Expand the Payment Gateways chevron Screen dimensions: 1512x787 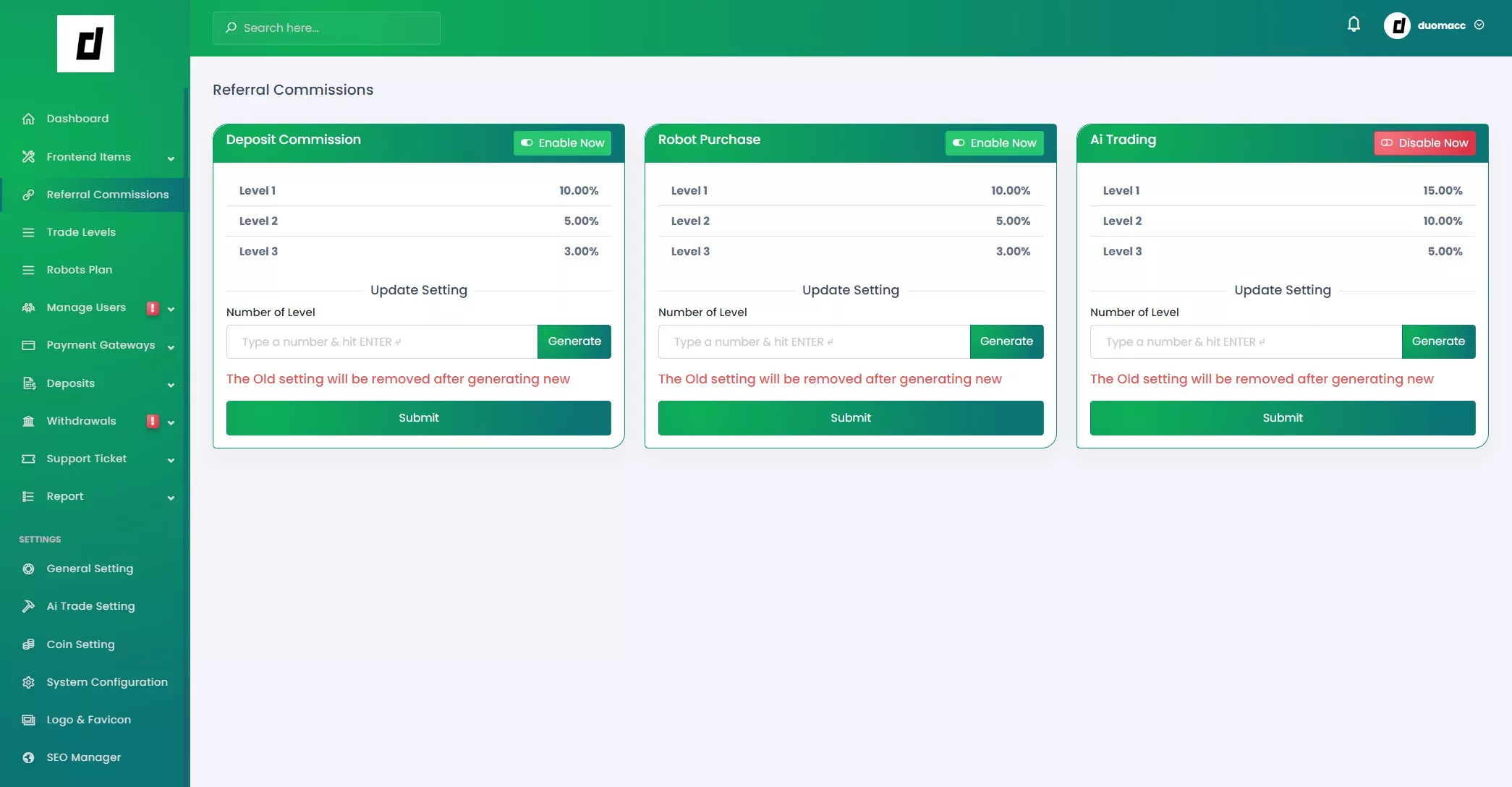(171, 347)
